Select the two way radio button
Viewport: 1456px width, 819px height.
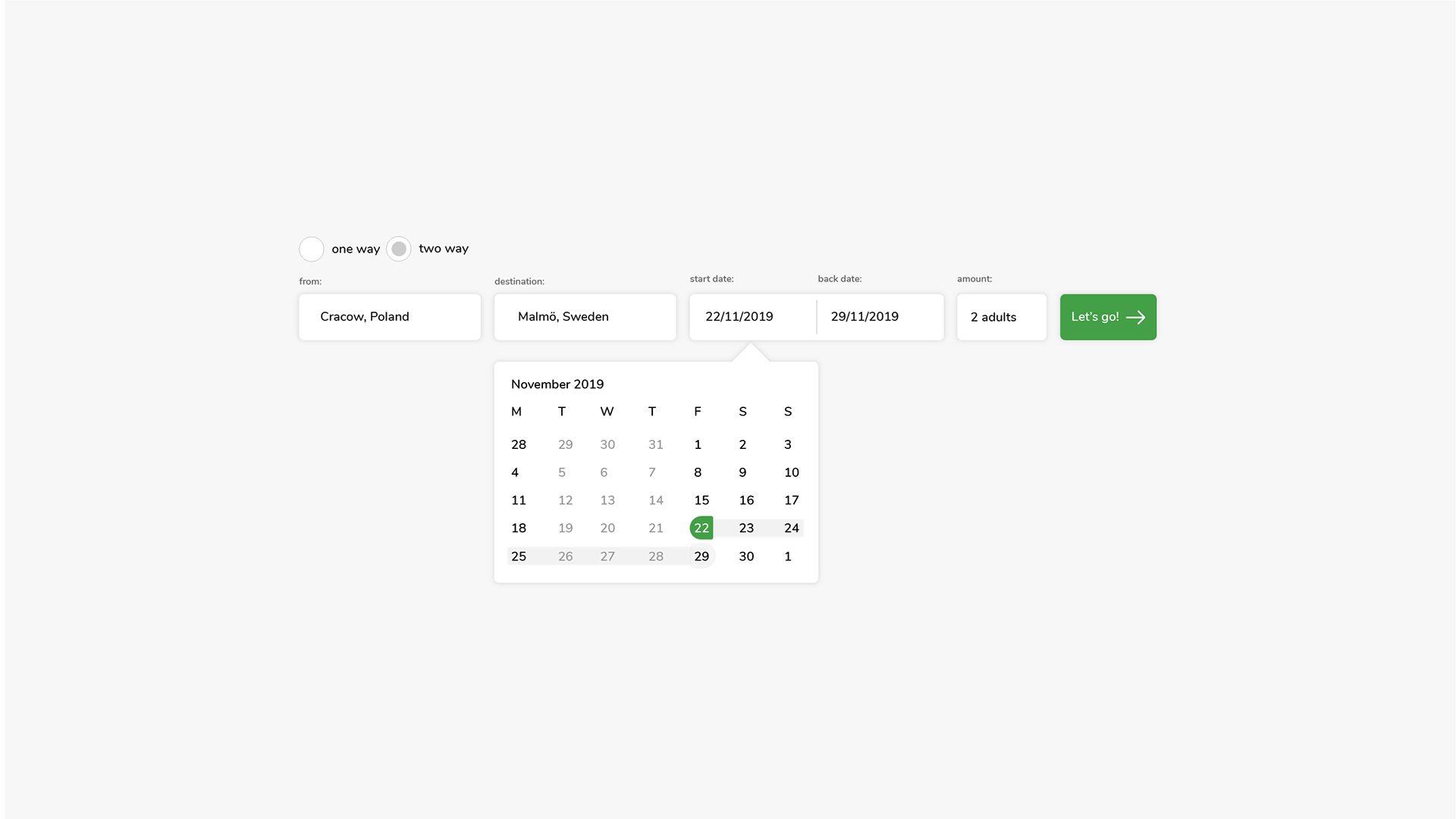399,249
